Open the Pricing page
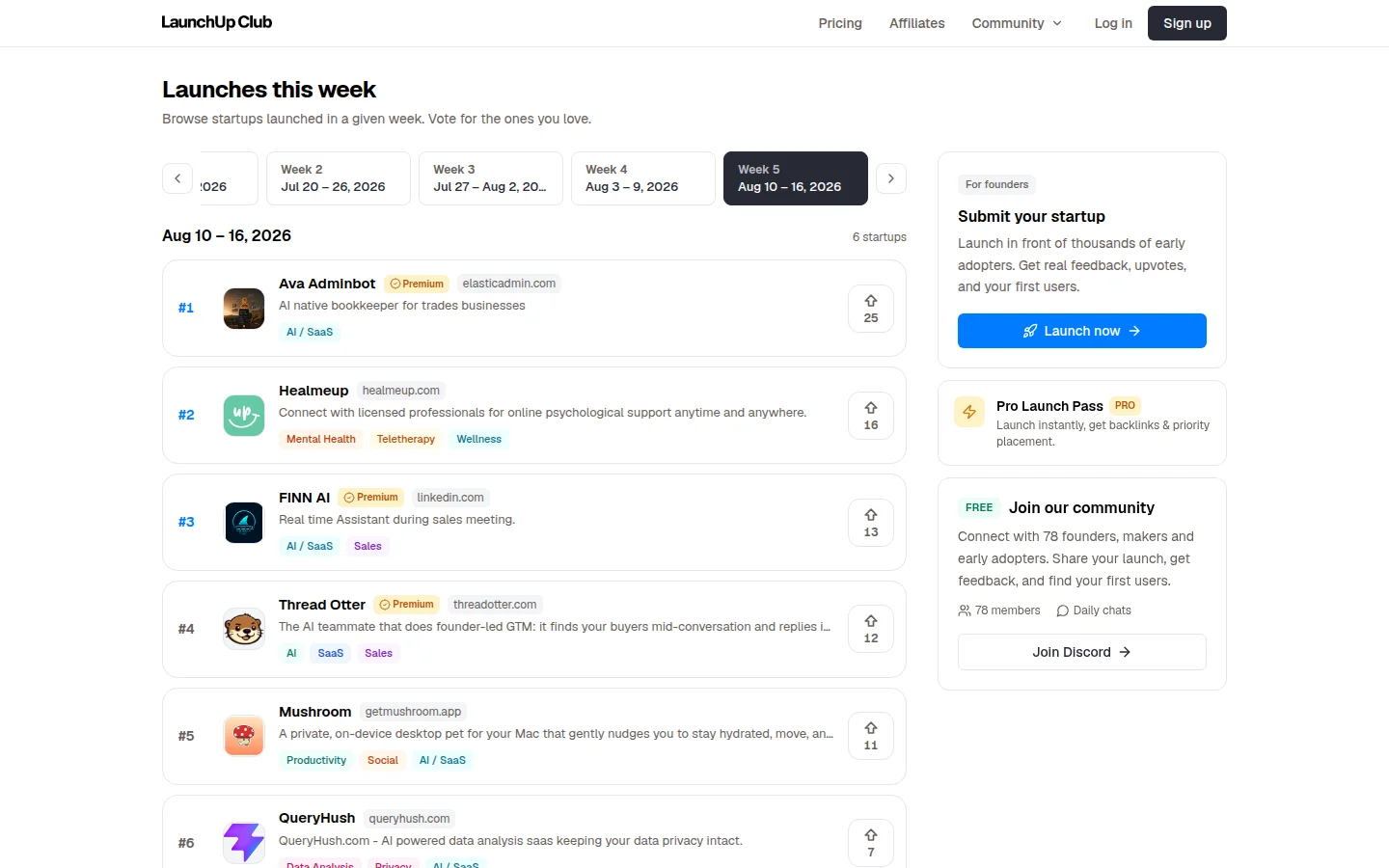1389x868 pixels. coord(840,23)
